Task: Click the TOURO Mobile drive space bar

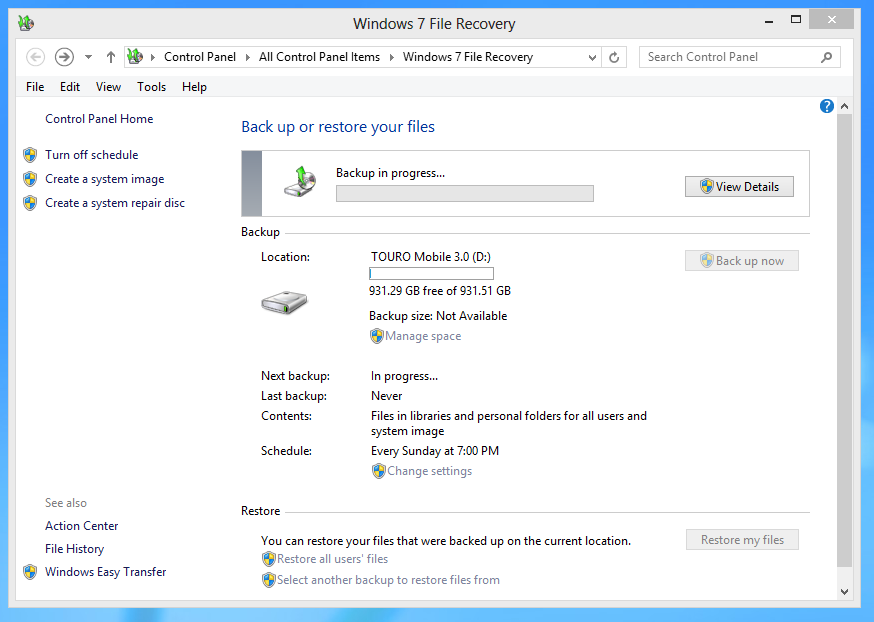Action: [x=431, y=274]
